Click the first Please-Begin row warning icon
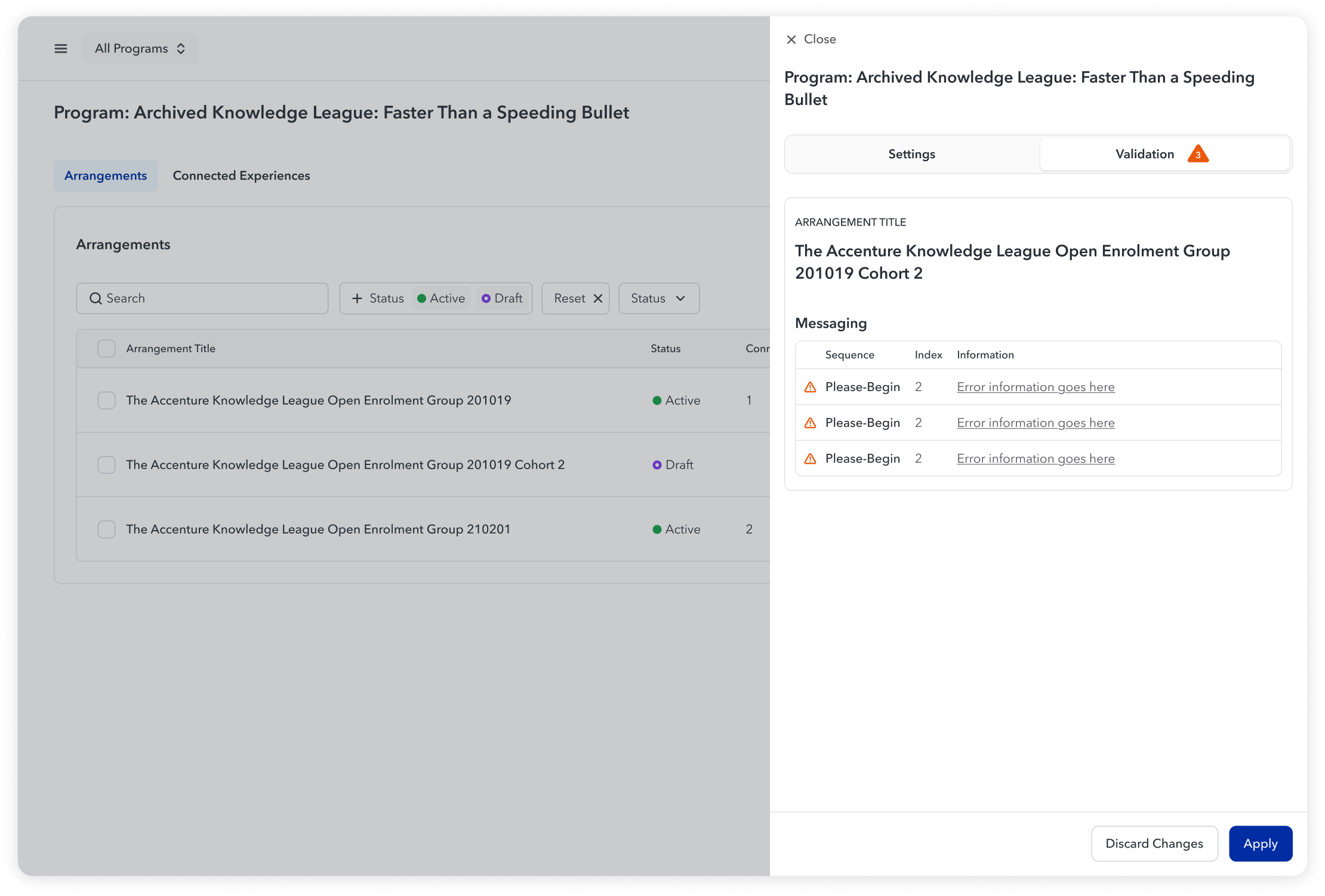Image resolution: width=1325 pixels, height=896 pixels. click(x=810, y=387)
